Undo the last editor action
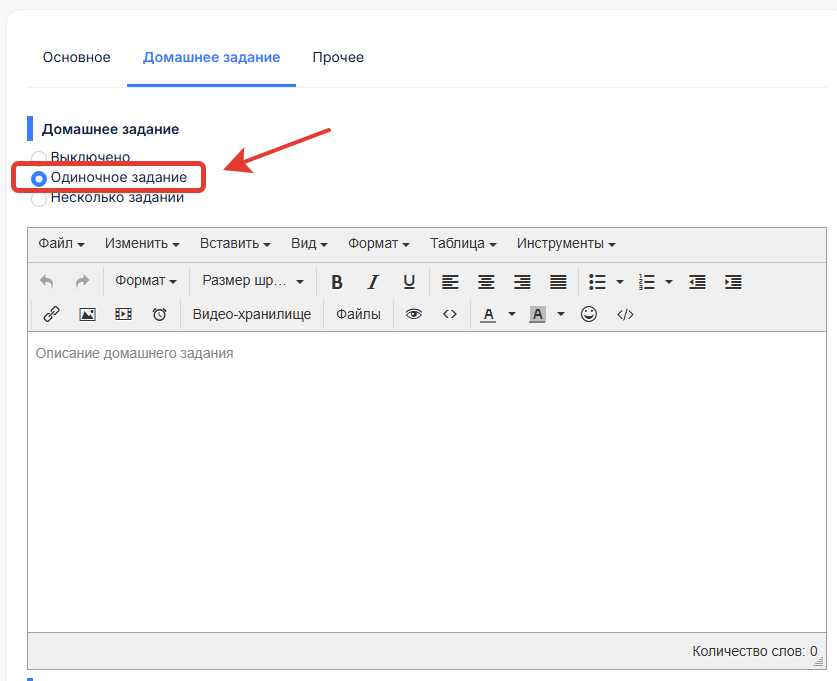Image resolution: width=837 pixels, height=681 pixels. coord(47,281)
